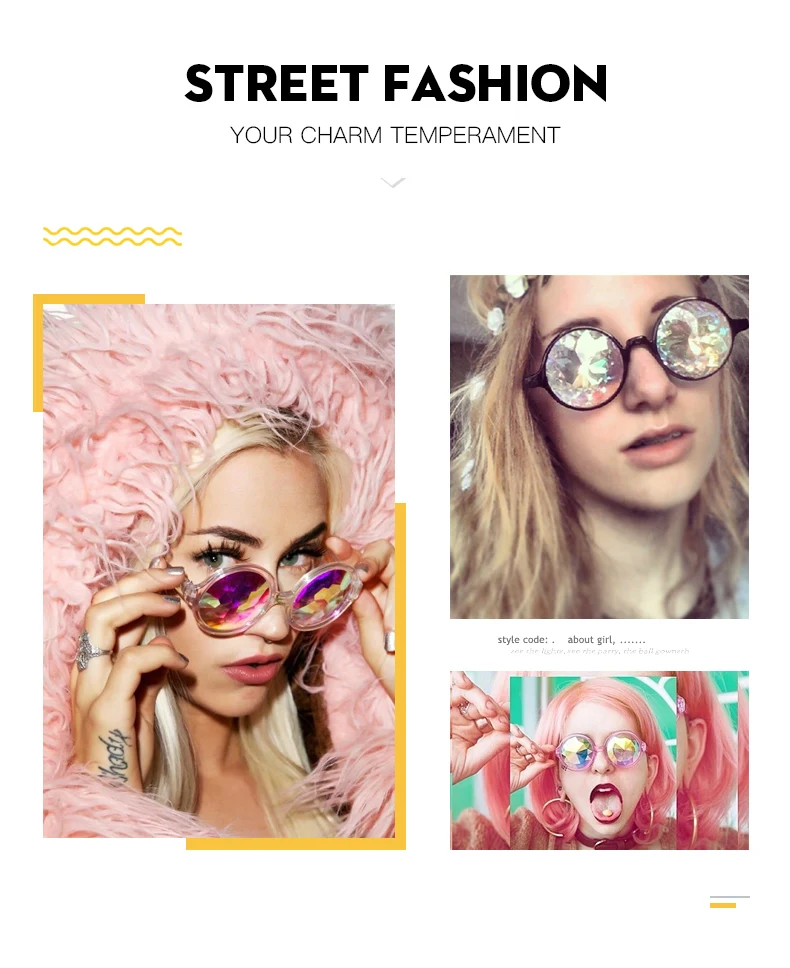Click the yellow wavy lines decoration

[112, 236]
